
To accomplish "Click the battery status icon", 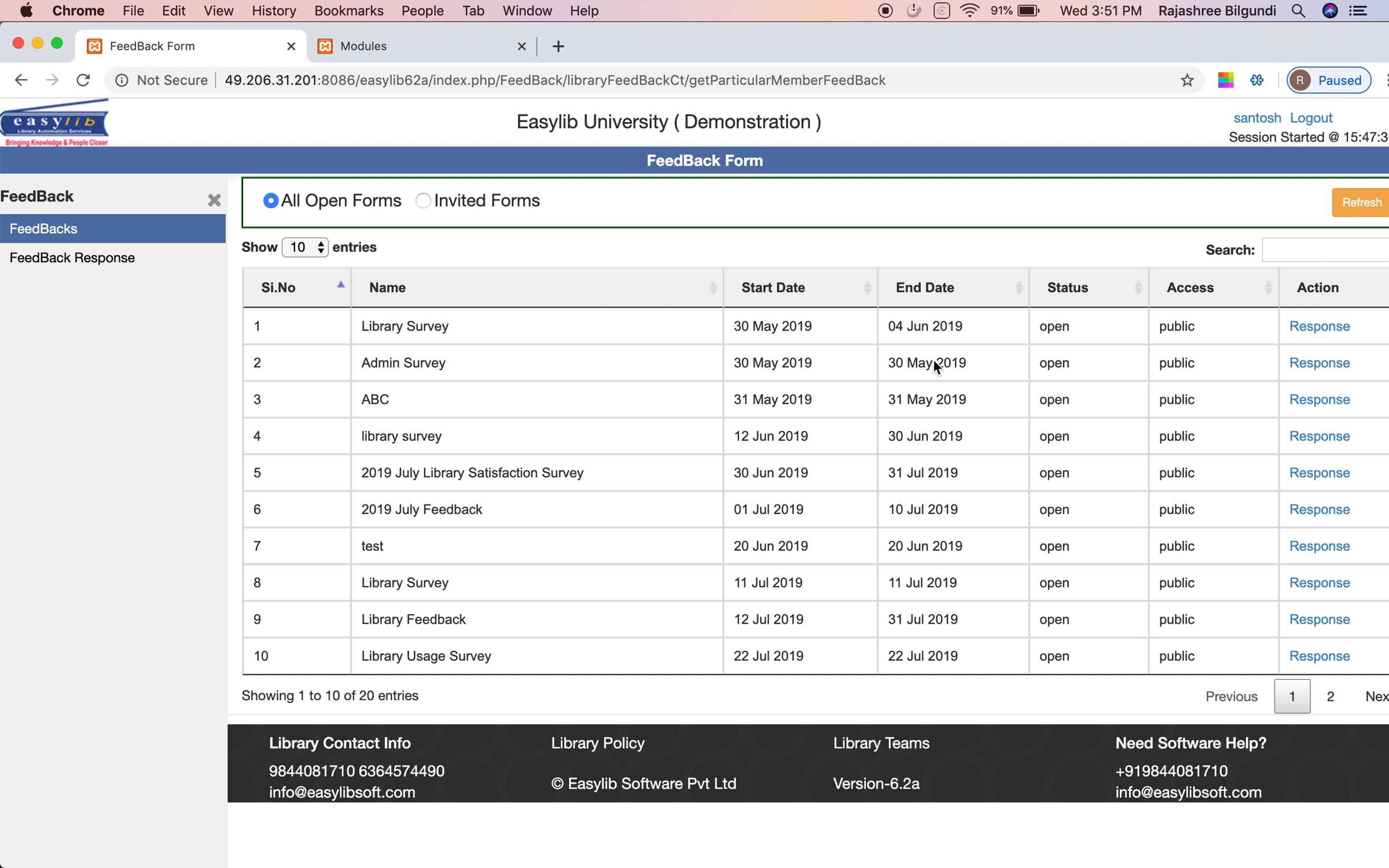I will click(1028, 10).
